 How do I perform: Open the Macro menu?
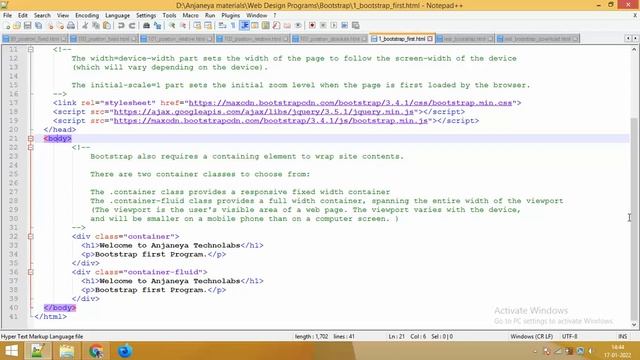[x=191, y=16]
